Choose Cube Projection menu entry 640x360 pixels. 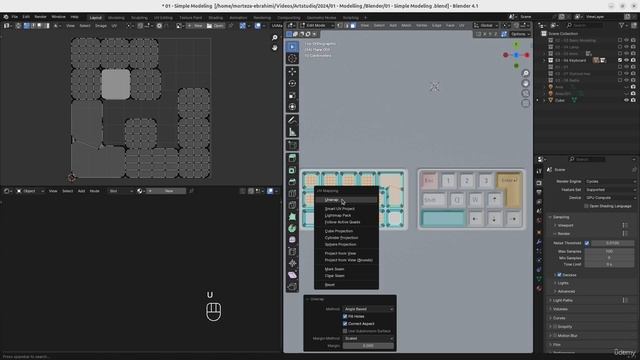tap(346, 231)
